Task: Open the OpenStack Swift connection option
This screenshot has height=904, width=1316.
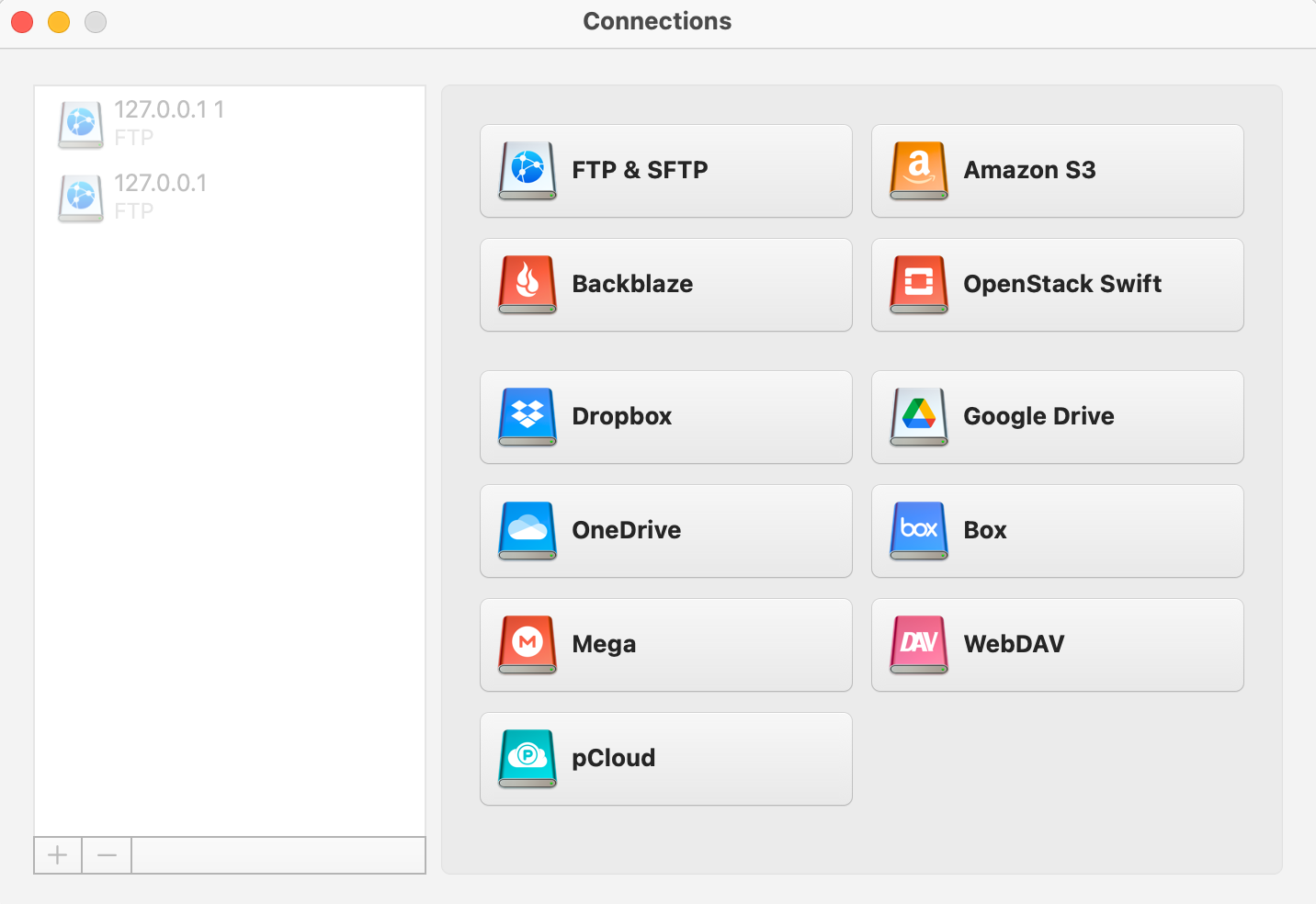Action: coord(1057,285)
